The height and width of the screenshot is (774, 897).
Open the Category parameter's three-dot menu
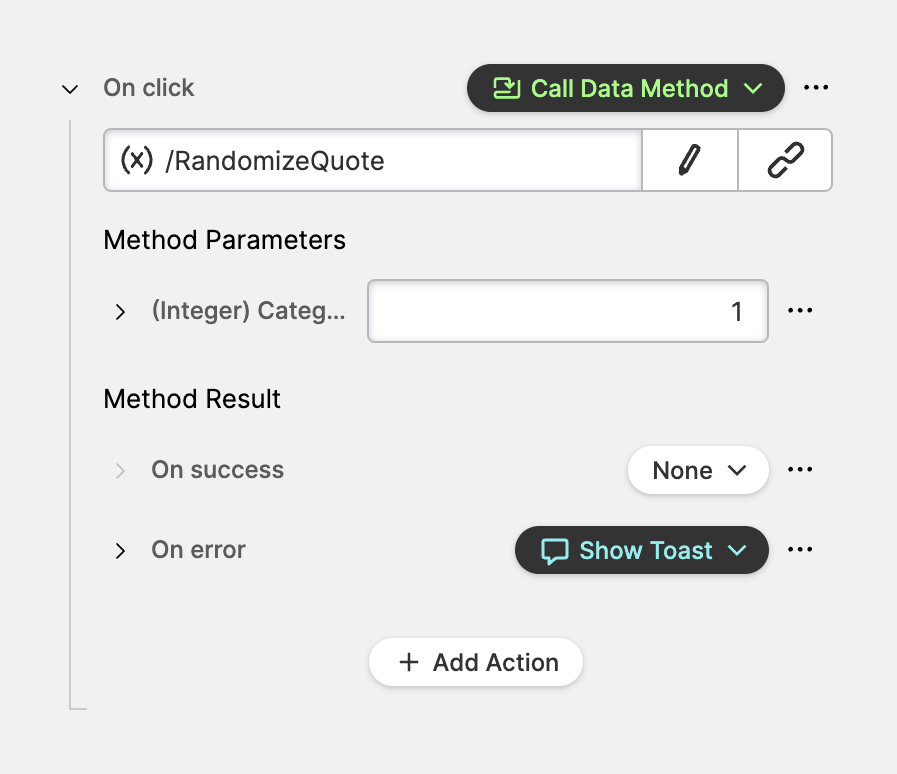click(x=800, y=311)
